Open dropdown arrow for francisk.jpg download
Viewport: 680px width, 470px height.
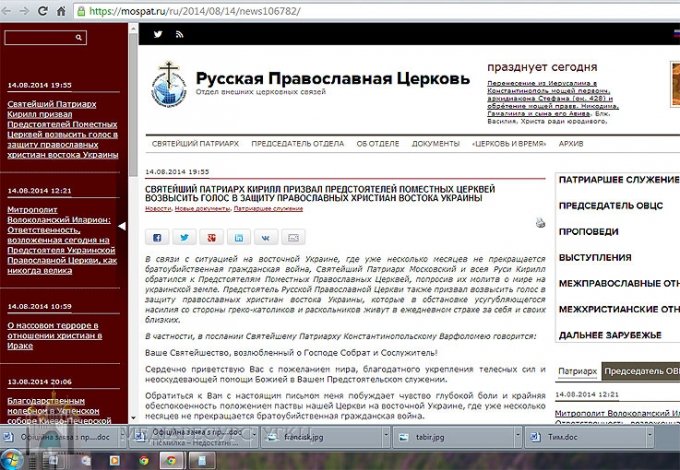tap(386, 434)
